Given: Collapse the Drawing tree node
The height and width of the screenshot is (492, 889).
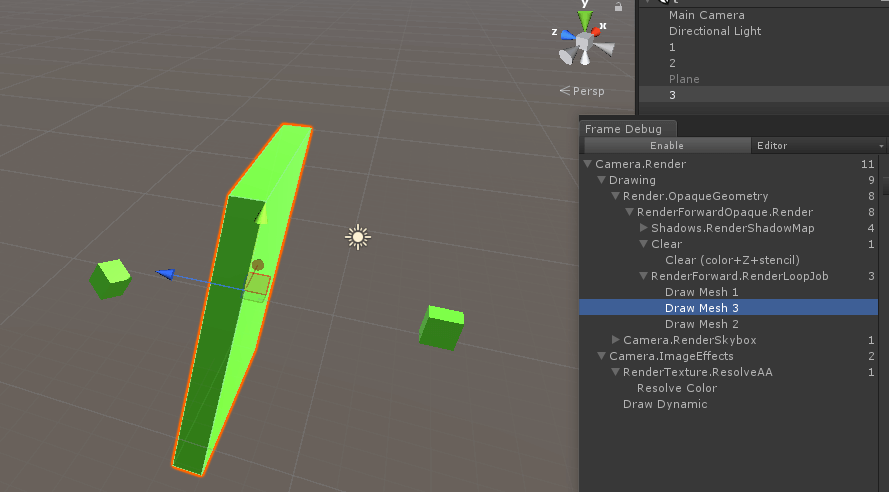Looking at the screenshot, I should click(x=602, y=180).
